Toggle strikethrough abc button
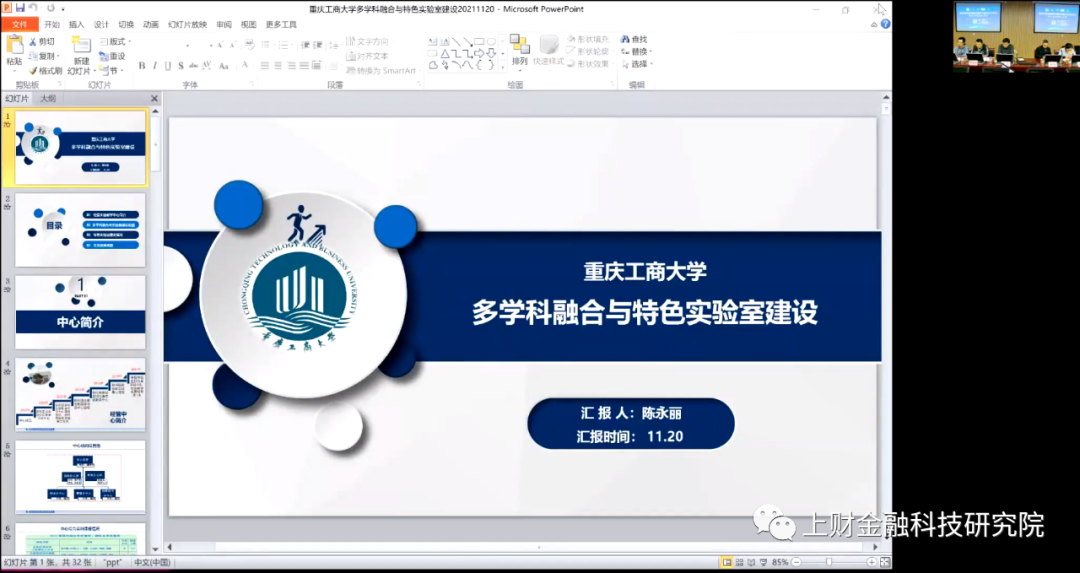Screen dimensions: 1080x573 coord(193,66)
